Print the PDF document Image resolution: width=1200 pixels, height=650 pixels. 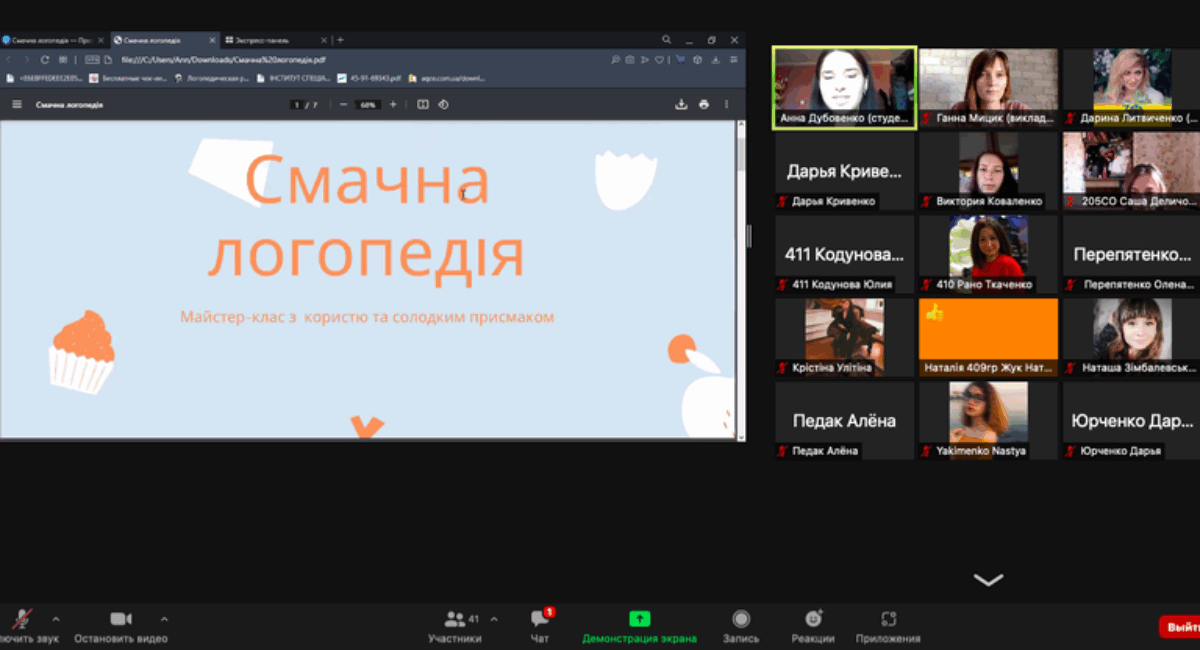pos(704,104)
